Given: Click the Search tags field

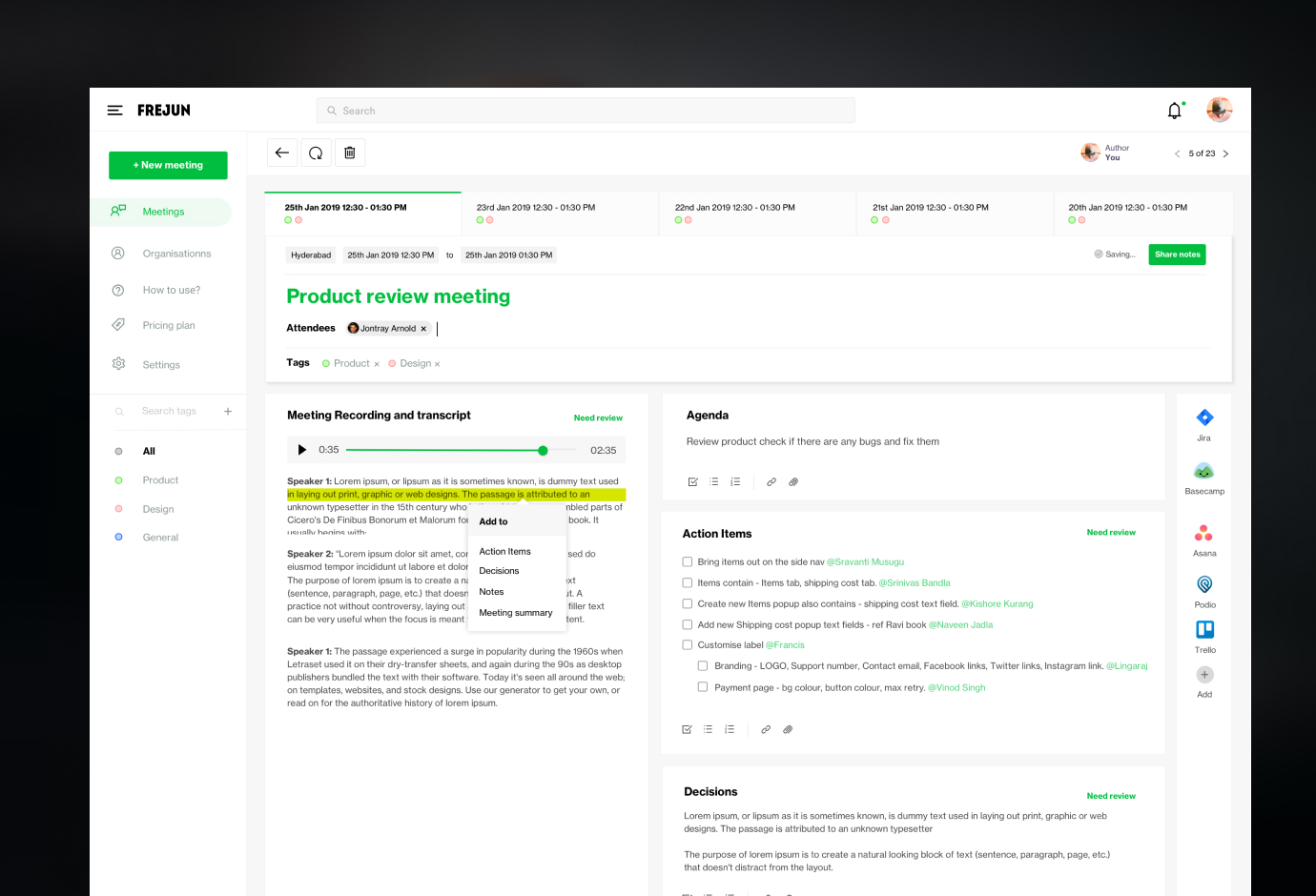Looking at the screenshot, I should (x=169, y=412).
